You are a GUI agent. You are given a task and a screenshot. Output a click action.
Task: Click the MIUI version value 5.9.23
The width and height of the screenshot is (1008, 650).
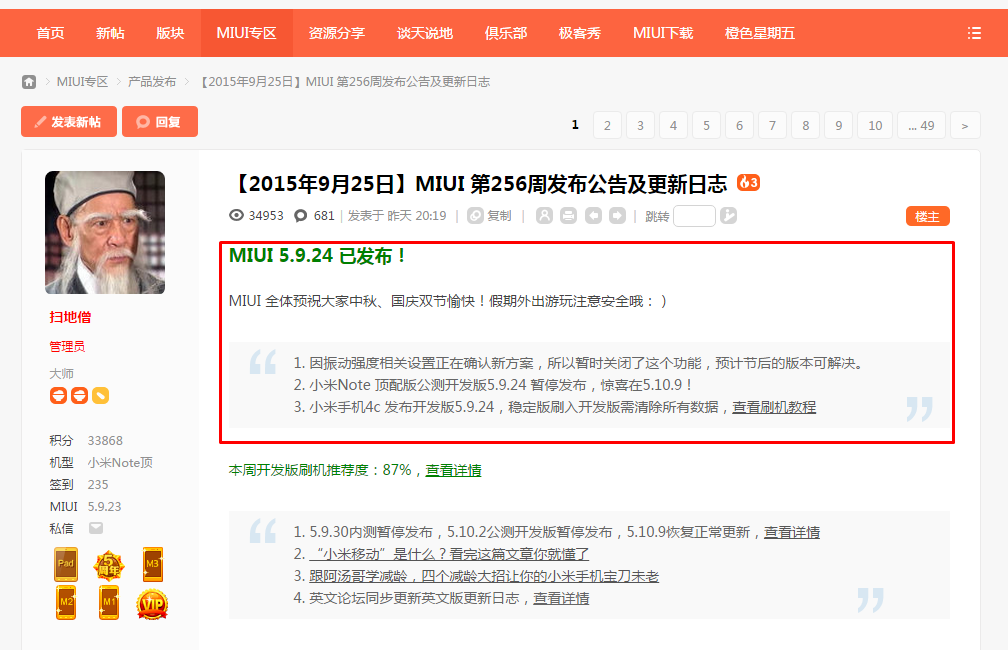104,507
